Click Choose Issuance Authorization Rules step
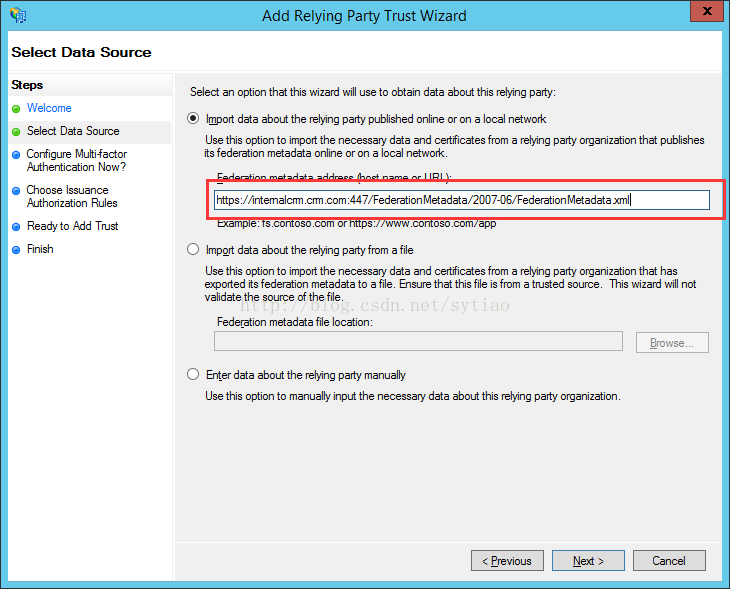Image resolution: width=730 pixels, height=589 pixels. pyautogui.click(x=72, y=196)
